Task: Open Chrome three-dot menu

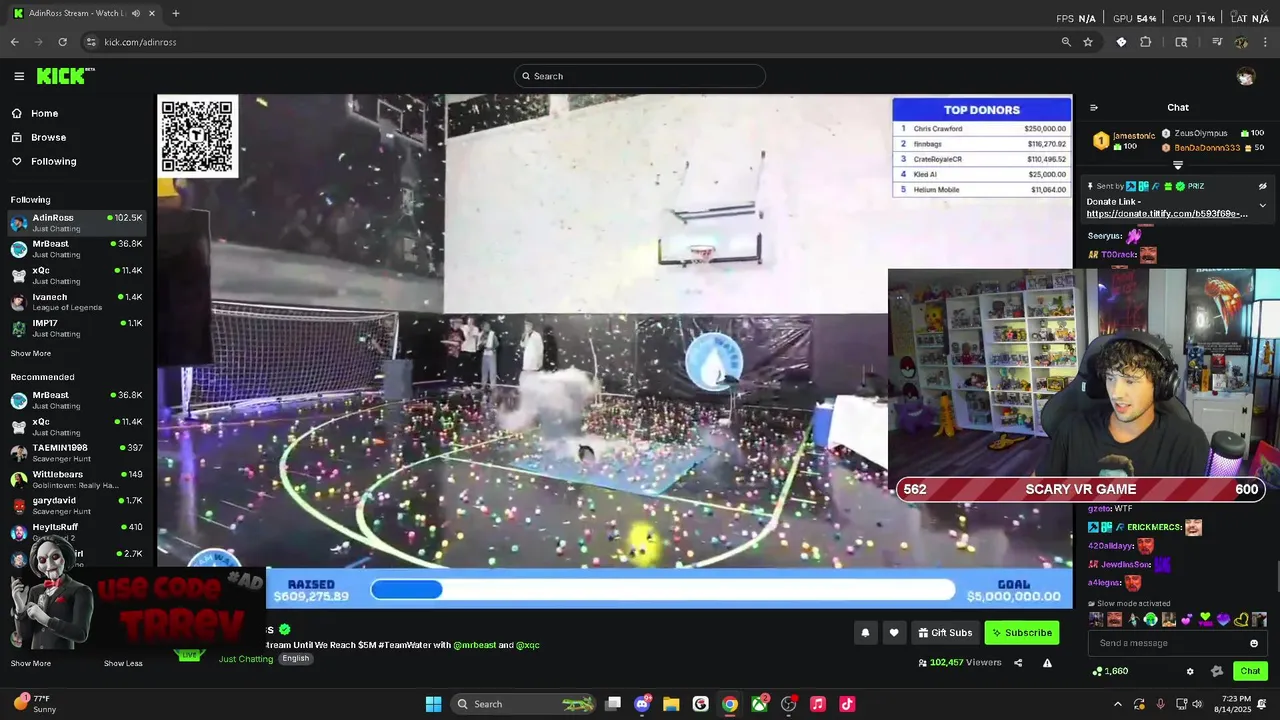Action: click(x=1265, y=42)
